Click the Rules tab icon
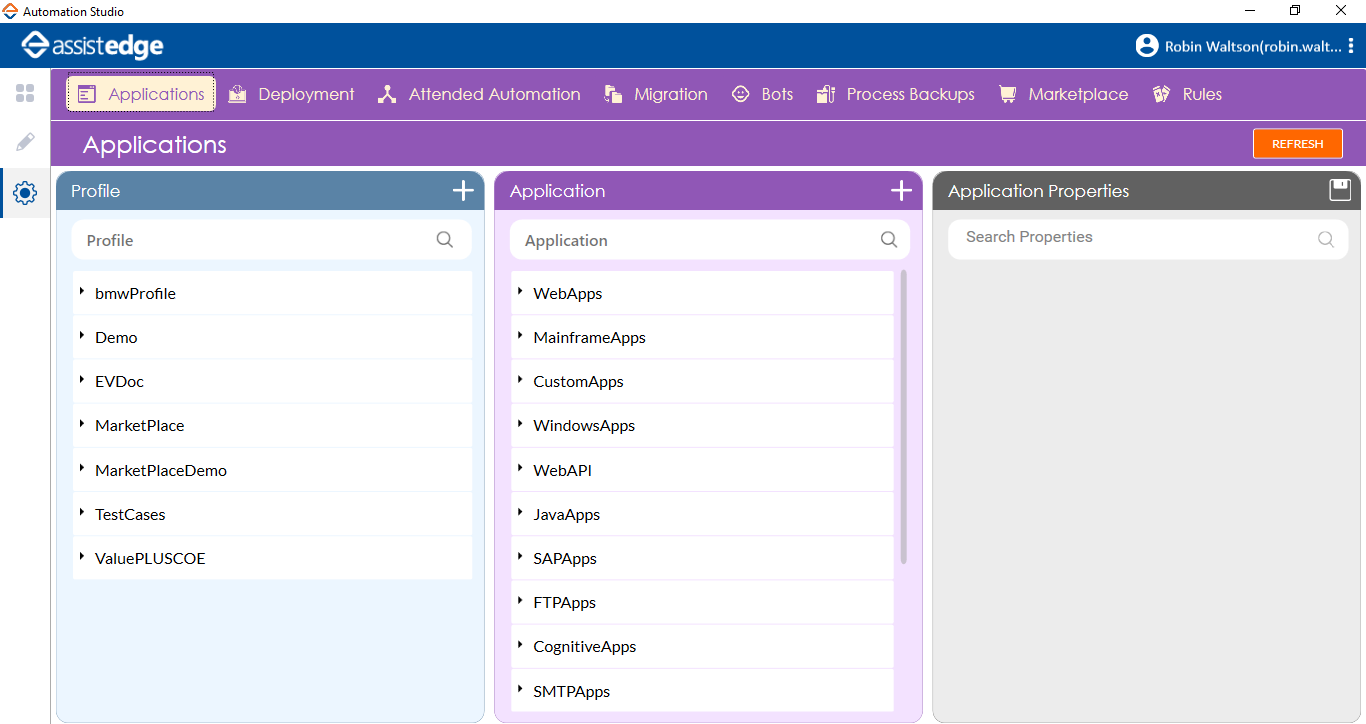Image resolution: width=1366 pixels, height=724 pixels. tap(1161, 94)
